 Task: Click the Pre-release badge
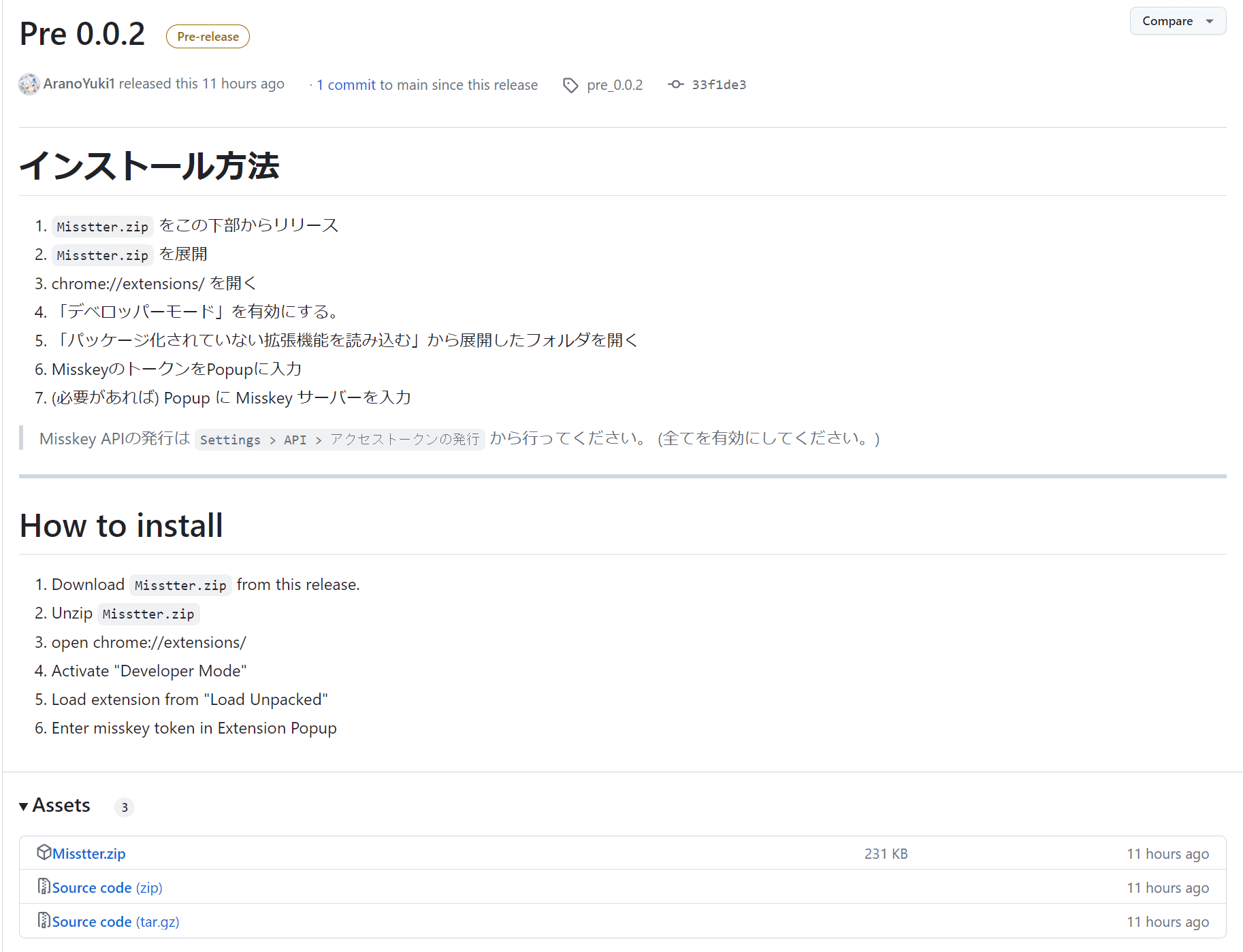click(x=207, y=36)
